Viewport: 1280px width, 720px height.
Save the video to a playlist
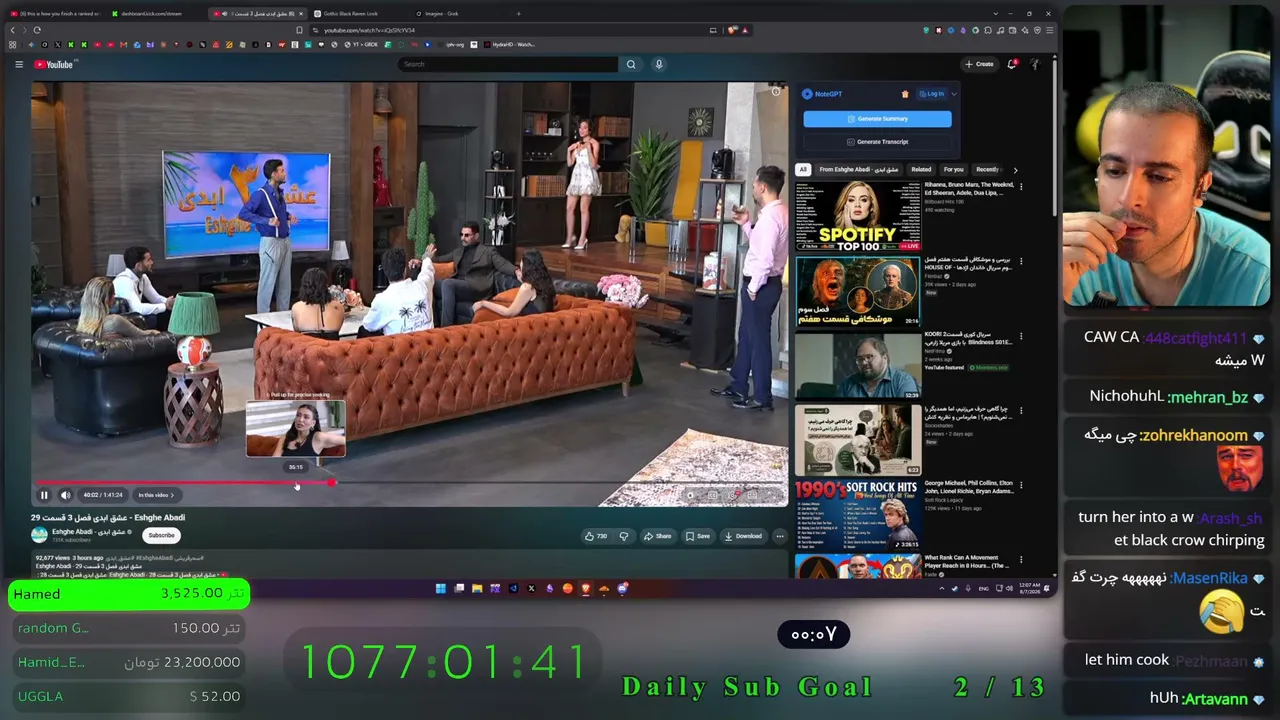(x=698, y=536)
